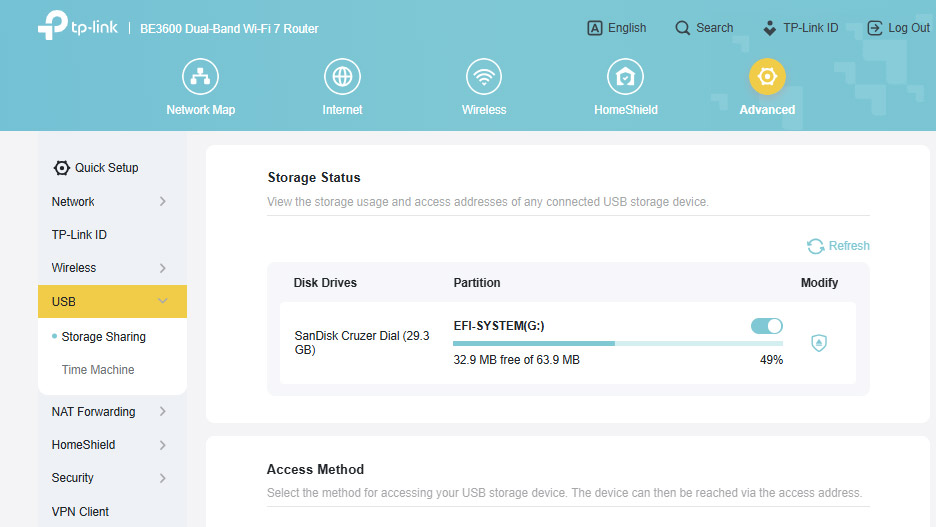Image resolution: width=936 pixels, height=527 pixels.
Task: Open the Network Map icon
Action: tap(200, 77)
